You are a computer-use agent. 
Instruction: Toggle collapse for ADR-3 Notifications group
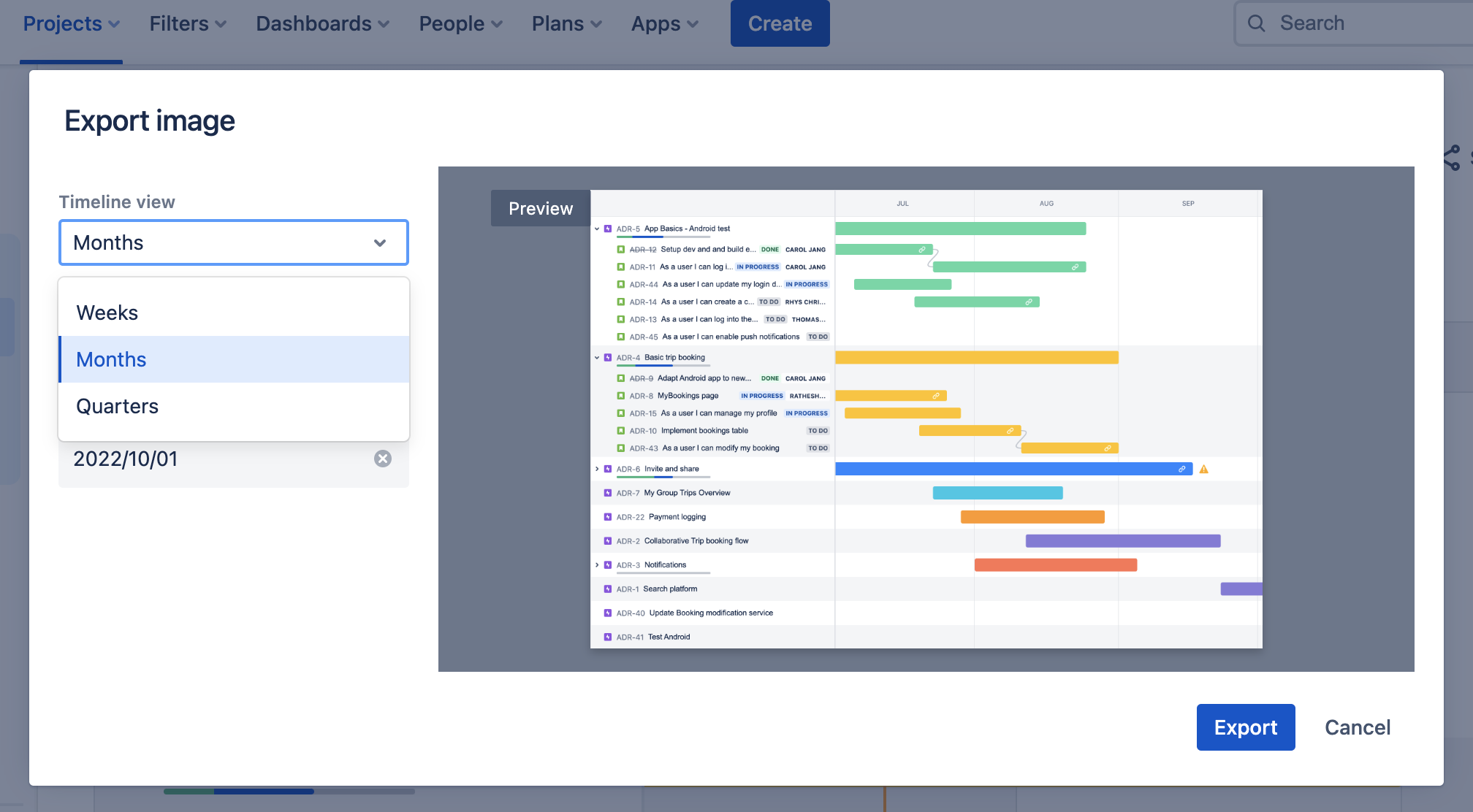(x=597, y=564)
